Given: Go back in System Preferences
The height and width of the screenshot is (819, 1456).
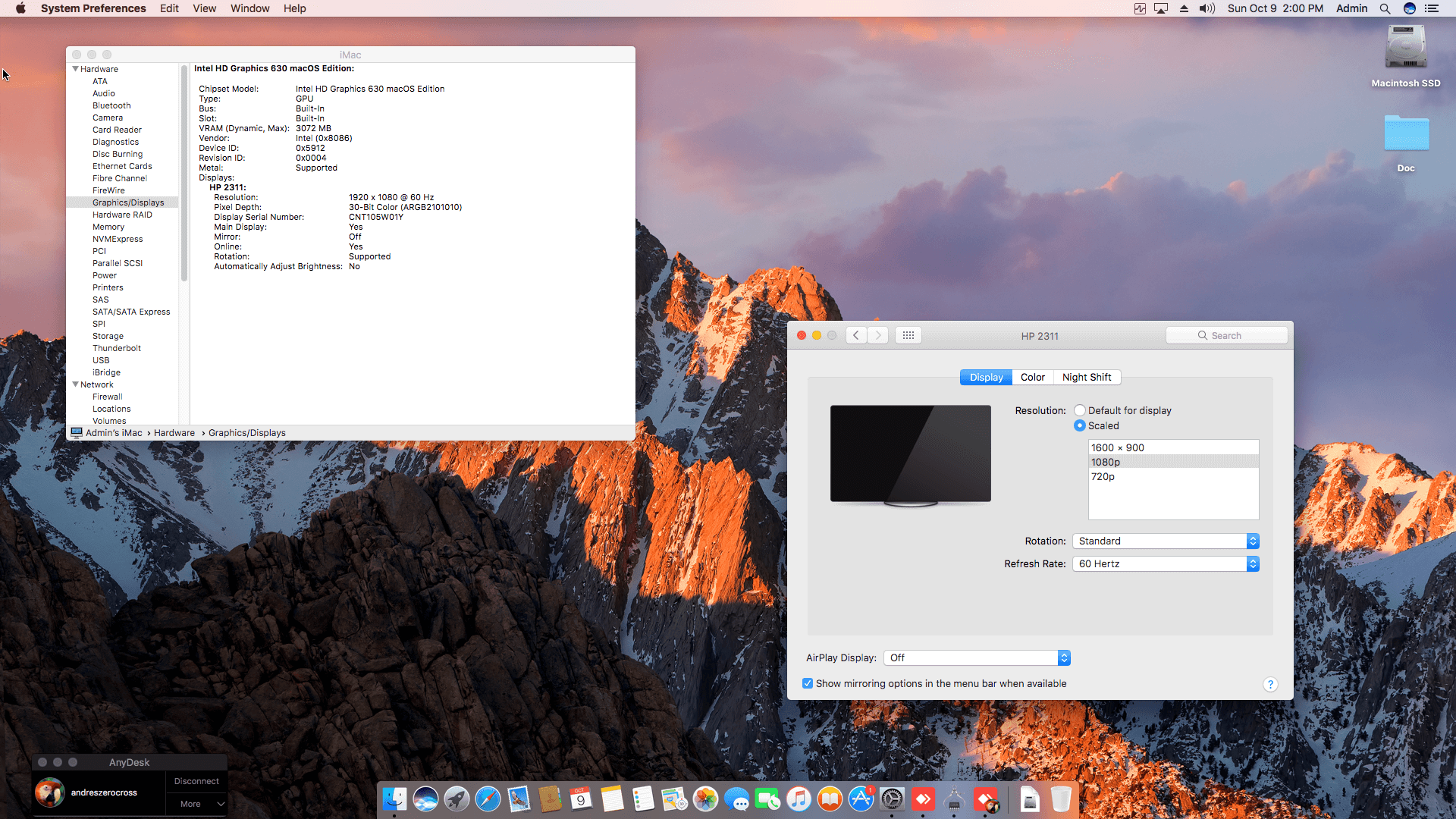Looking at the screenshot, I should 856,335.
